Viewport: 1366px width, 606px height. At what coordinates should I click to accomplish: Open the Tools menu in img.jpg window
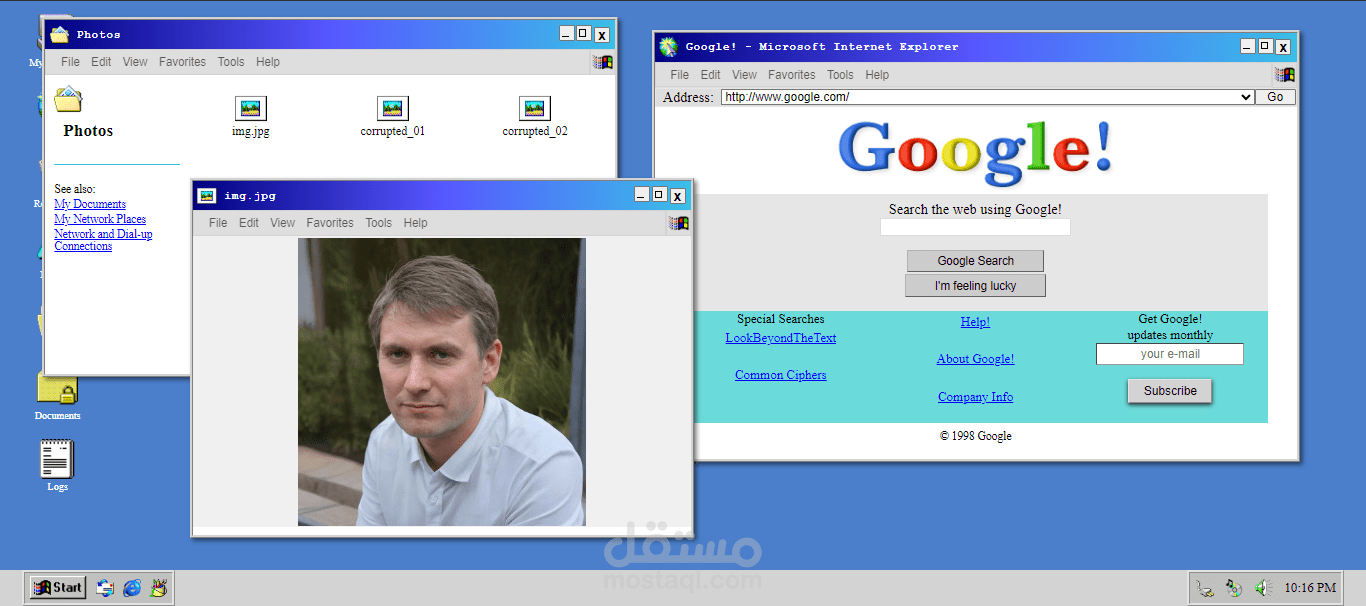379,223
